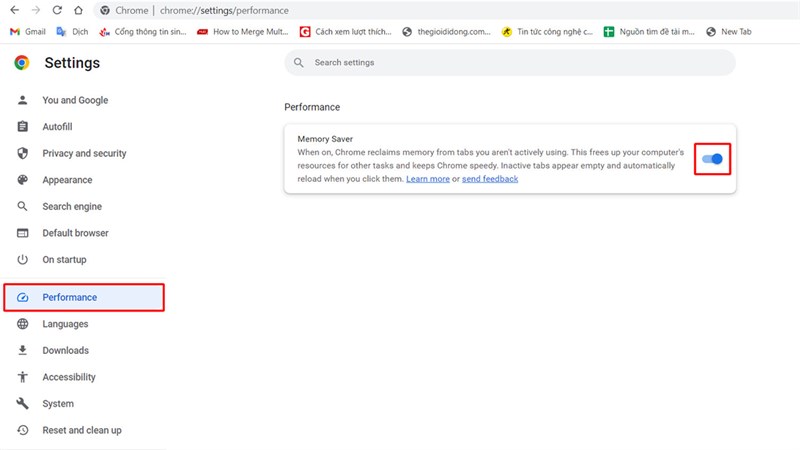Reload the page with the refresh icon

tap(57, 10)
